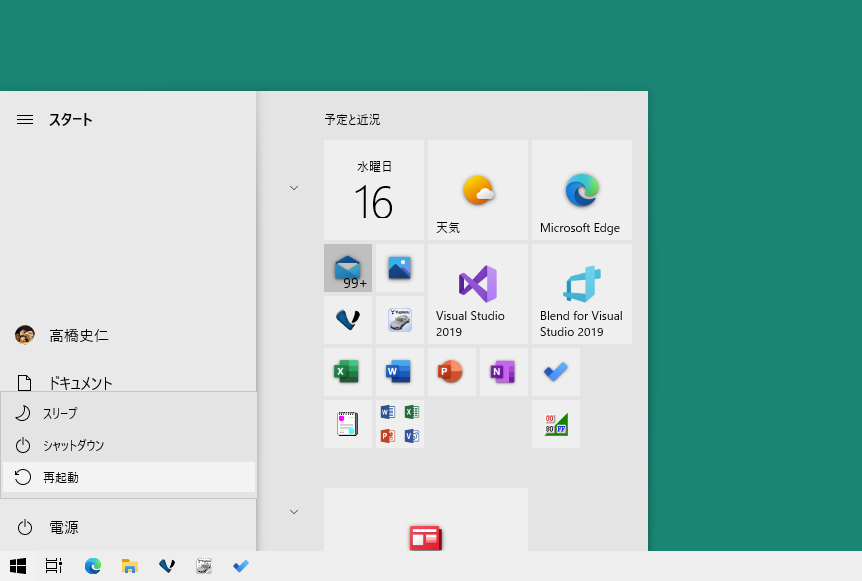Click the 電源 power button
The width and height of the screenshot is (862, 581).
pos(128,528)
